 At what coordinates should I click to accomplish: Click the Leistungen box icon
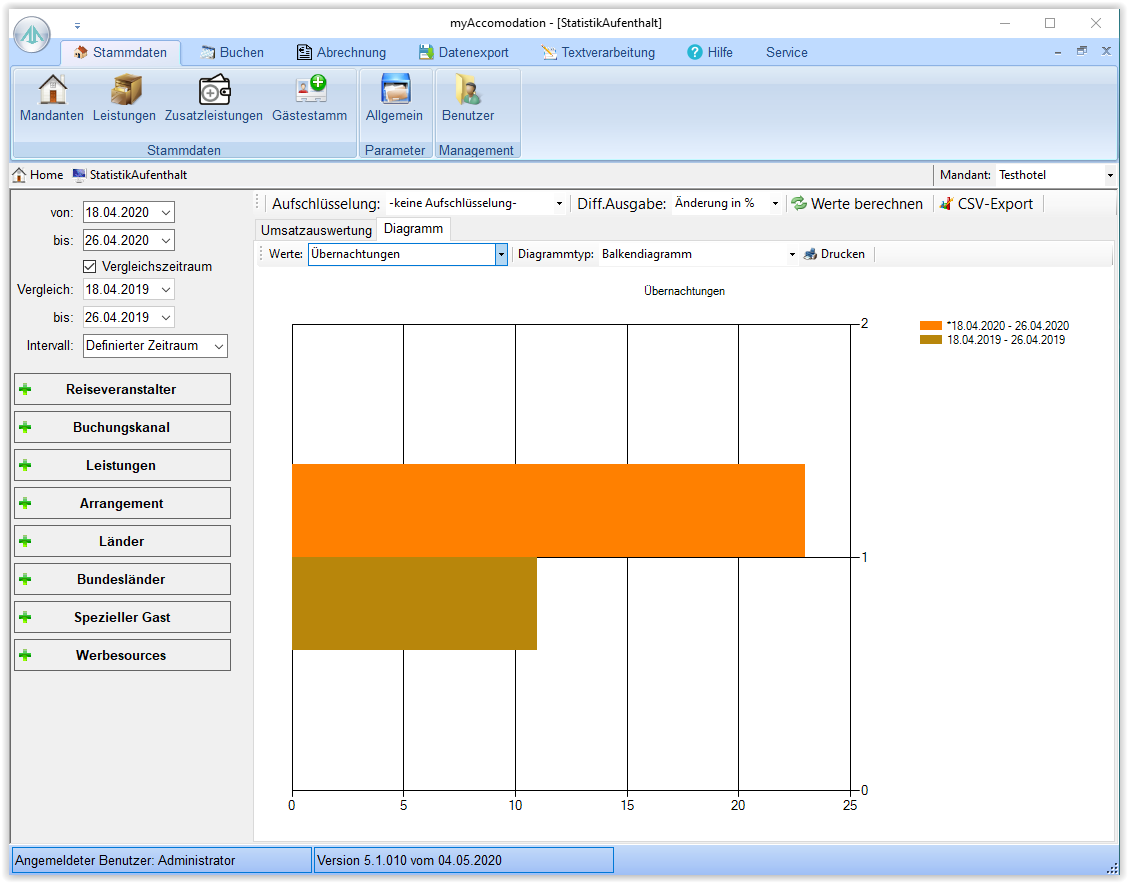(x=124, y=90)
